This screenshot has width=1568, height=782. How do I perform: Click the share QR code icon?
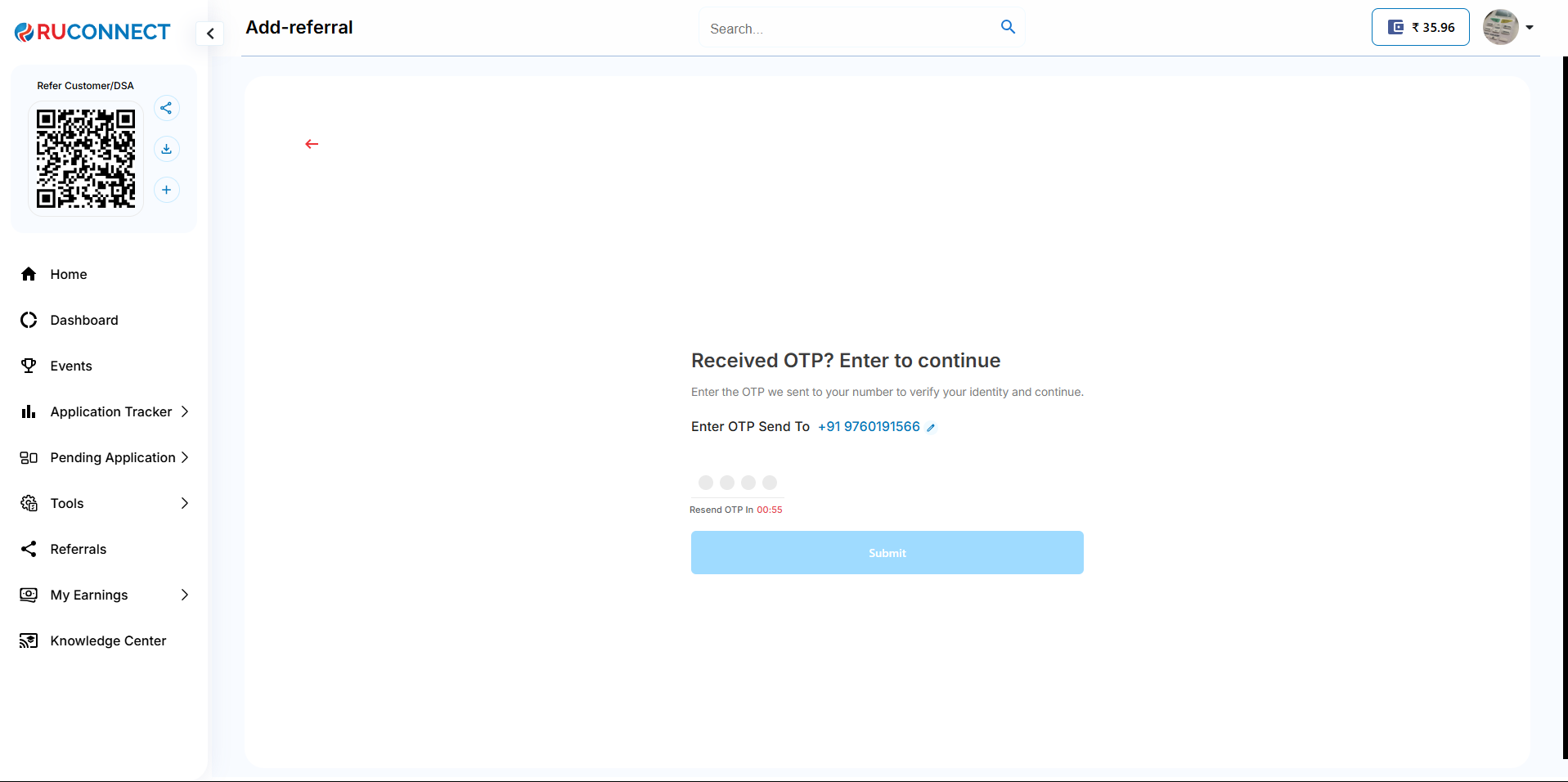point(166,108)
